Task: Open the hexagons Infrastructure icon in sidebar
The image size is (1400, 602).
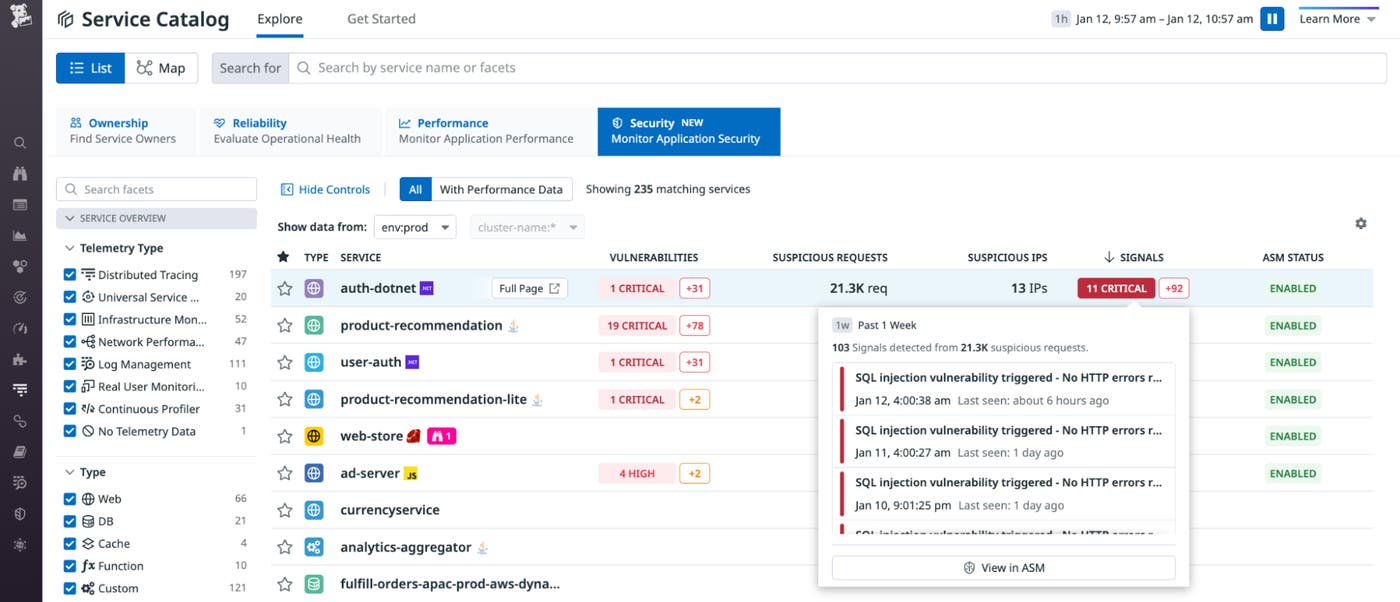Action: 20,266
